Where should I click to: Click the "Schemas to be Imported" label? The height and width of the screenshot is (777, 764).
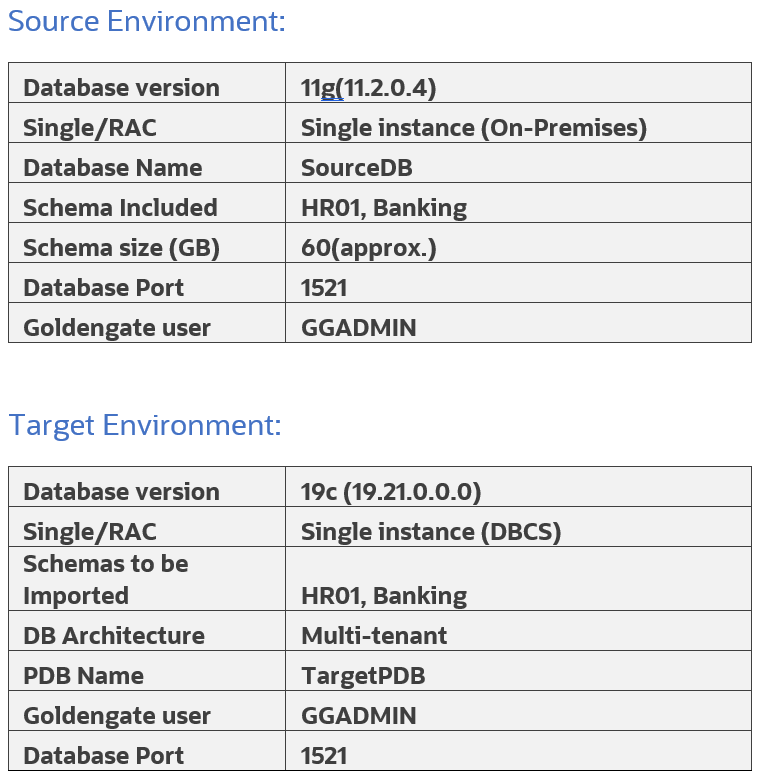point(105,579)
